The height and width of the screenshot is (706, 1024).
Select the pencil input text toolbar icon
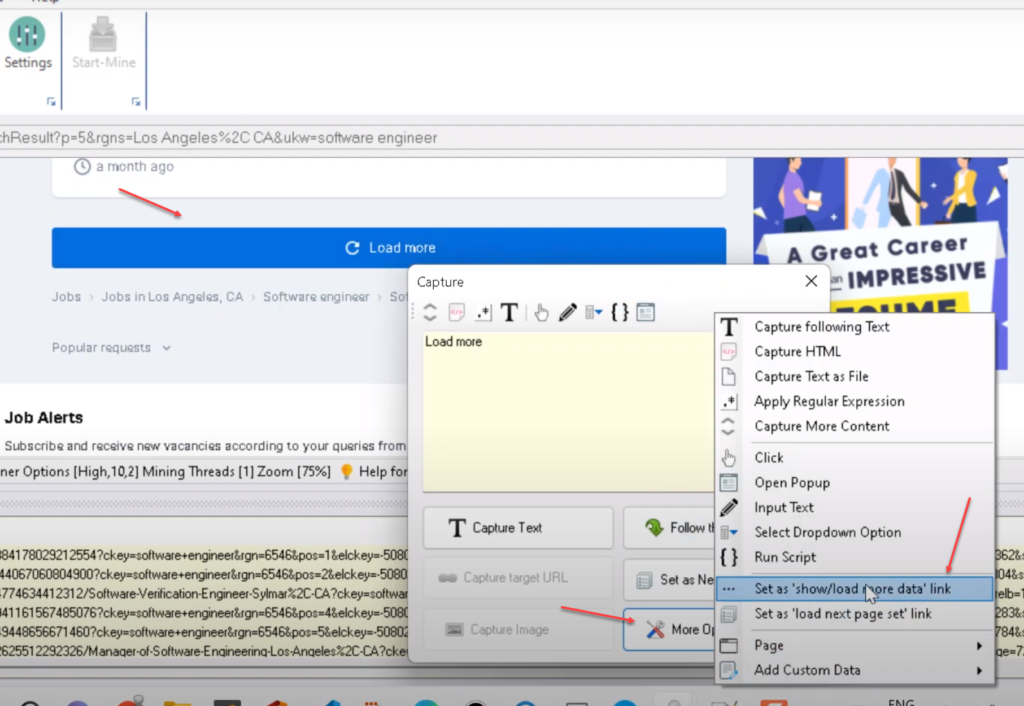[567, 313]
